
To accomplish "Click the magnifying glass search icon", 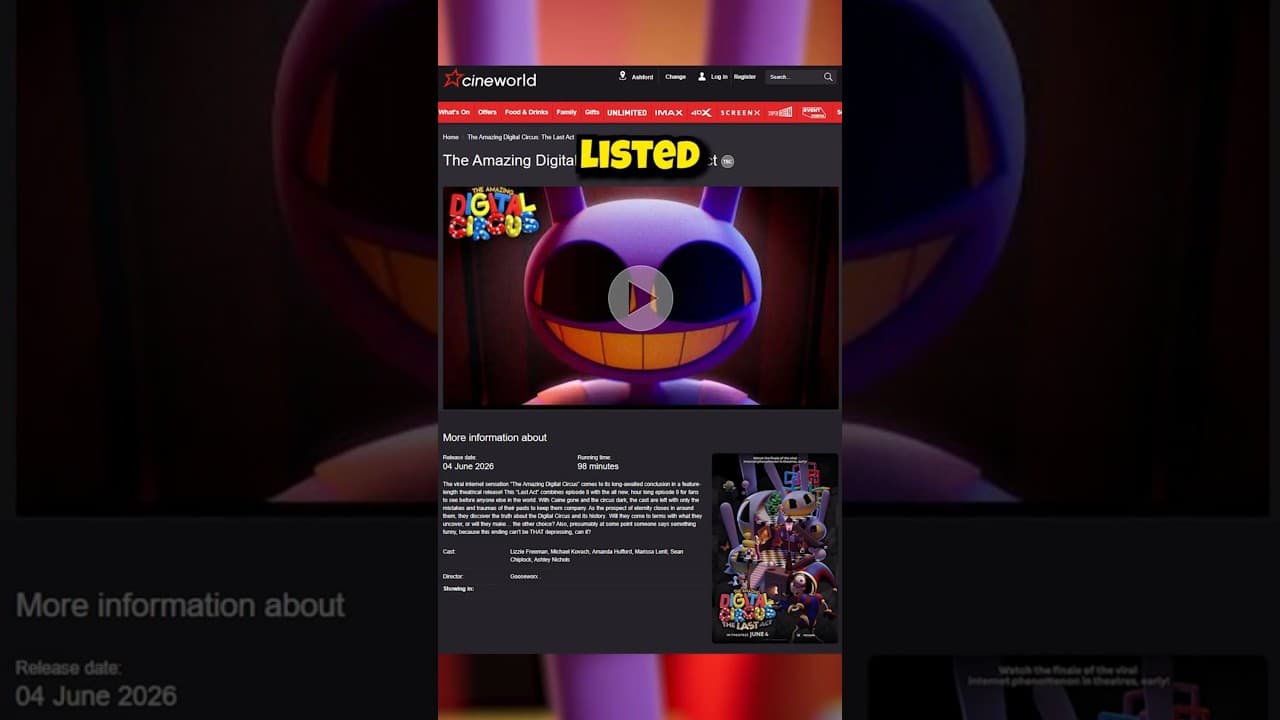I will point(828,77).
